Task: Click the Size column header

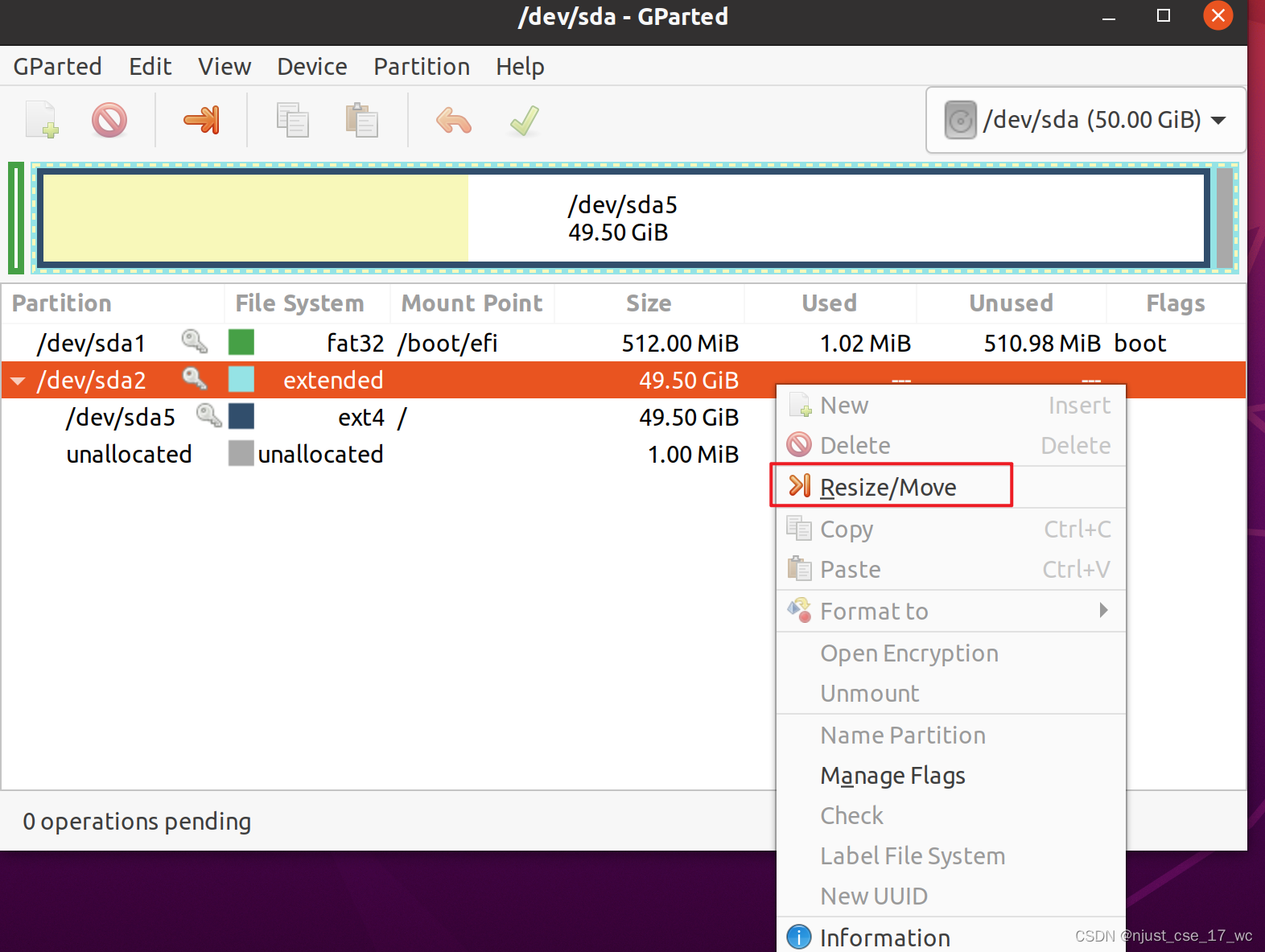Action: coord(649,303)
